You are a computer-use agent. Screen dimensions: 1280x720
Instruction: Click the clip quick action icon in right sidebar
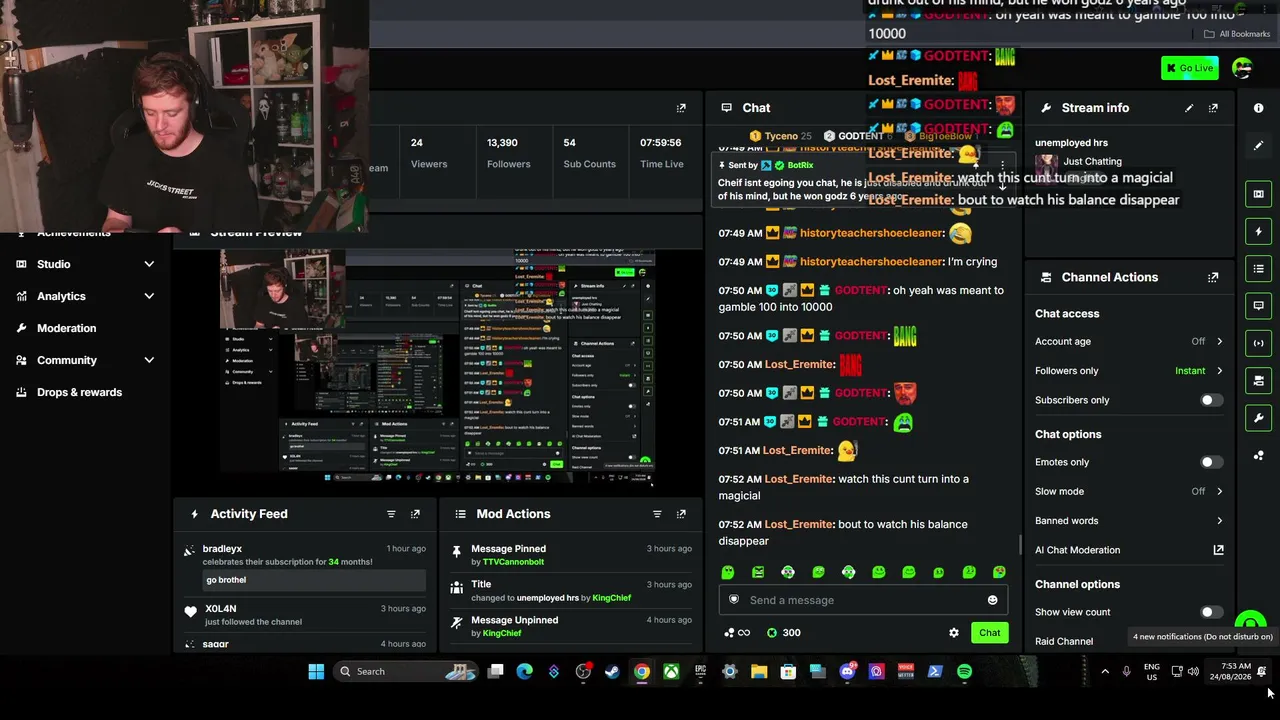point(1259,194)
